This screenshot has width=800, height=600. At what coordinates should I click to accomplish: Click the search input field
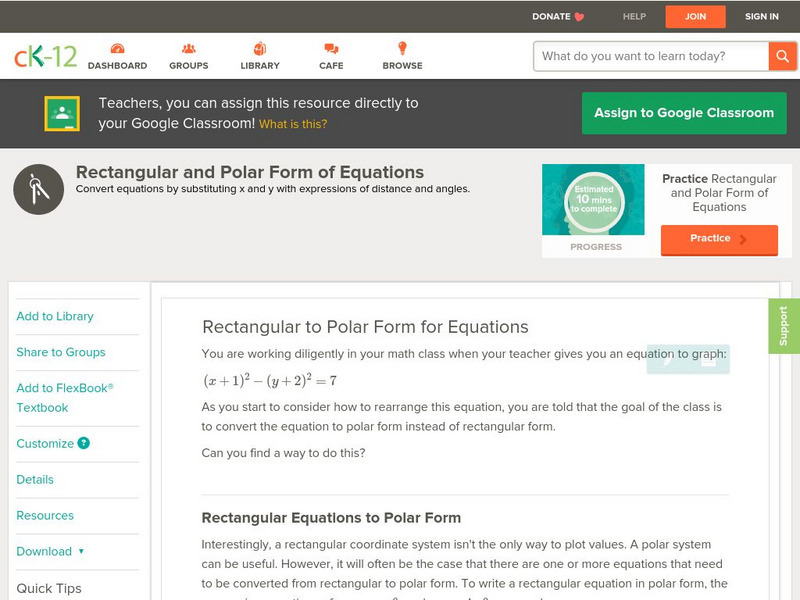[645, 56]
